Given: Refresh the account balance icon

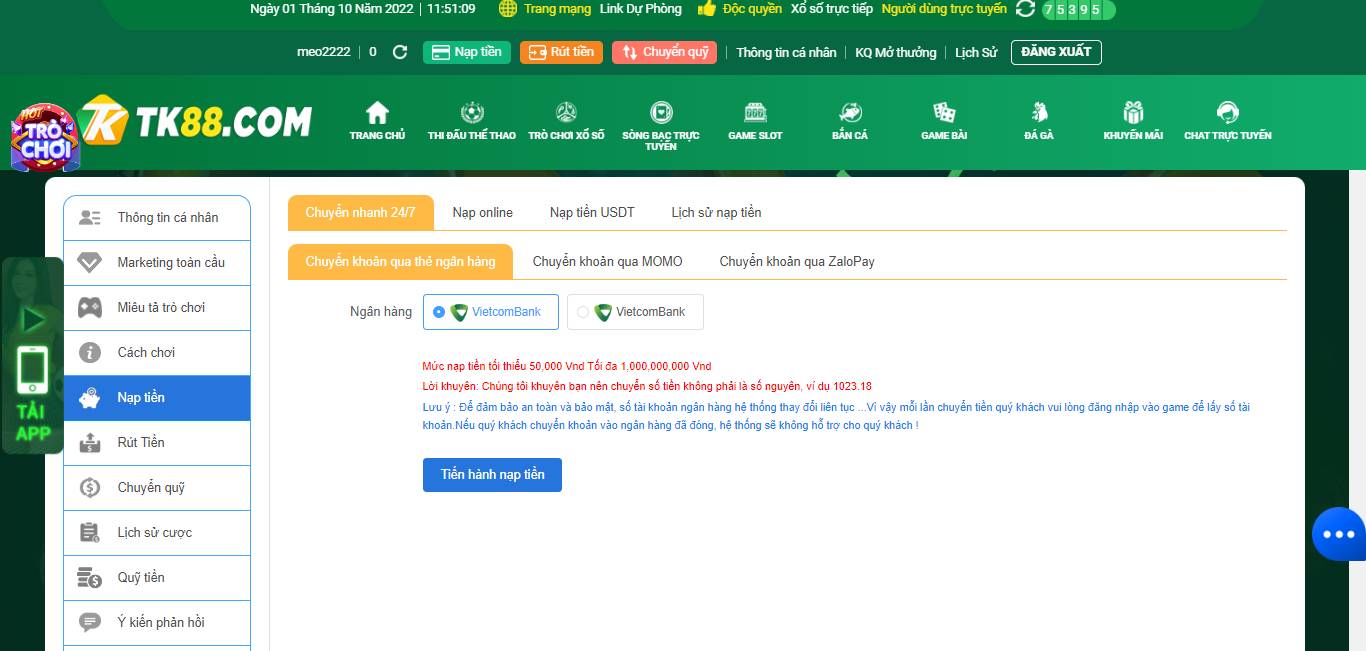Looking at the screenshot, I should pos(400,52).
